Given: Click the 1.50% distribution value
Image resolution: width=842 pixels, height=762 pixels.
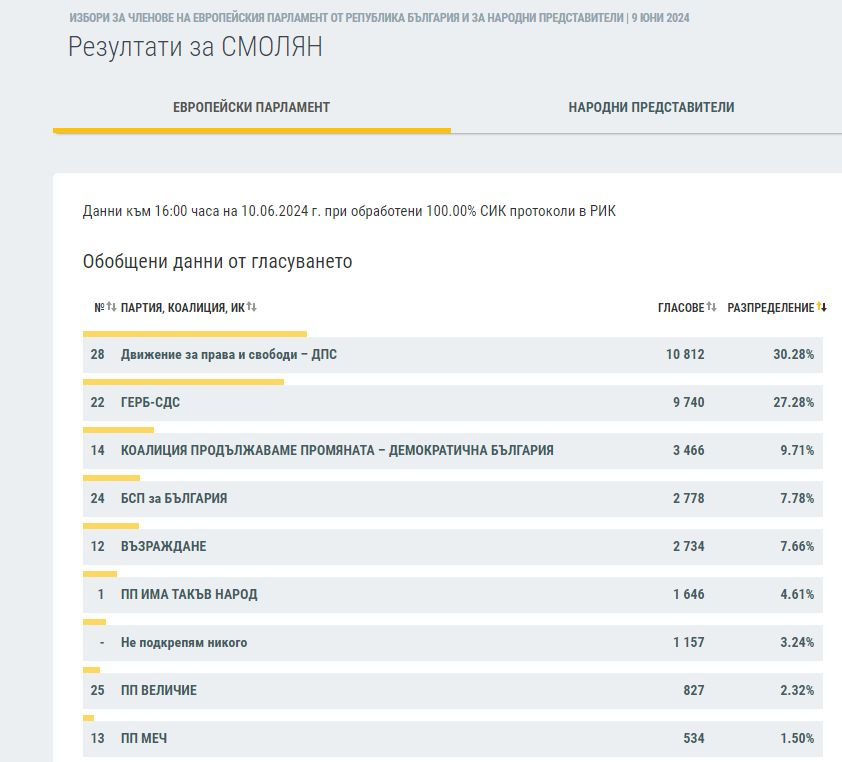Looking at the screenshot, I should point(797,738).
